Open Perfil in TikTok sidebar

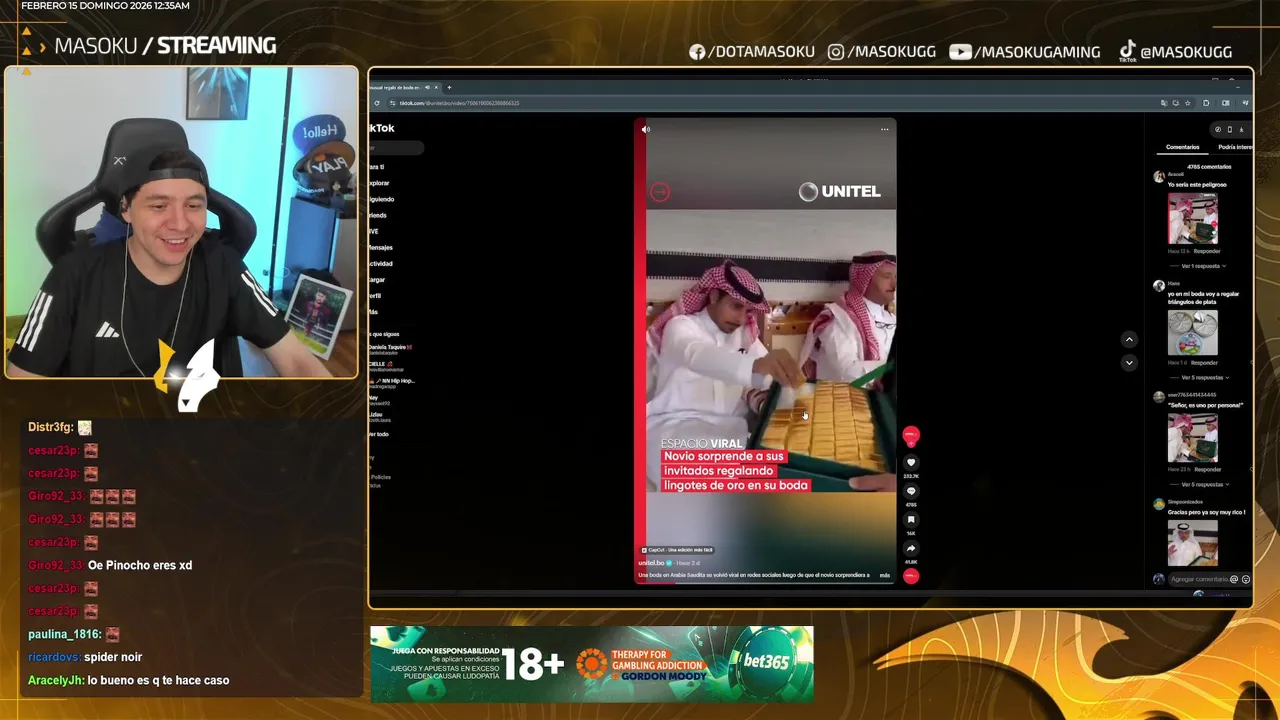(x=375, y=296)
